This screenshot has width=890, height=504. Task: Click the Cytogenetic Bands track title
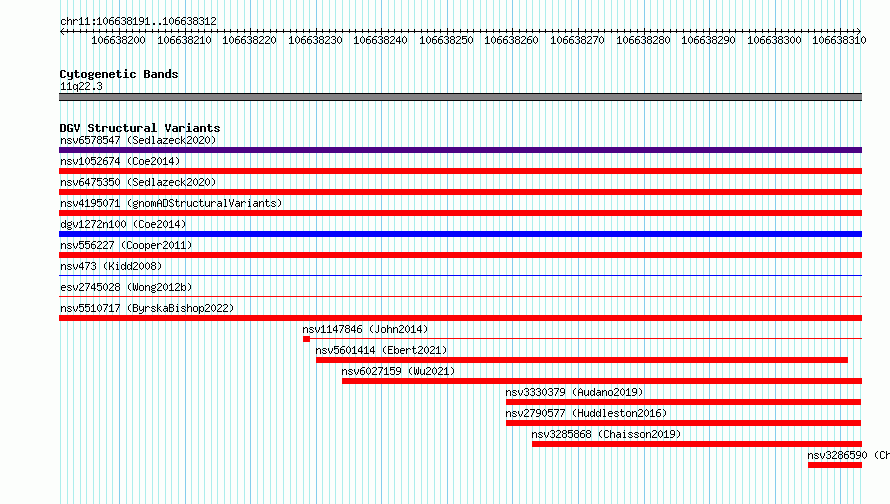[119, 74]
